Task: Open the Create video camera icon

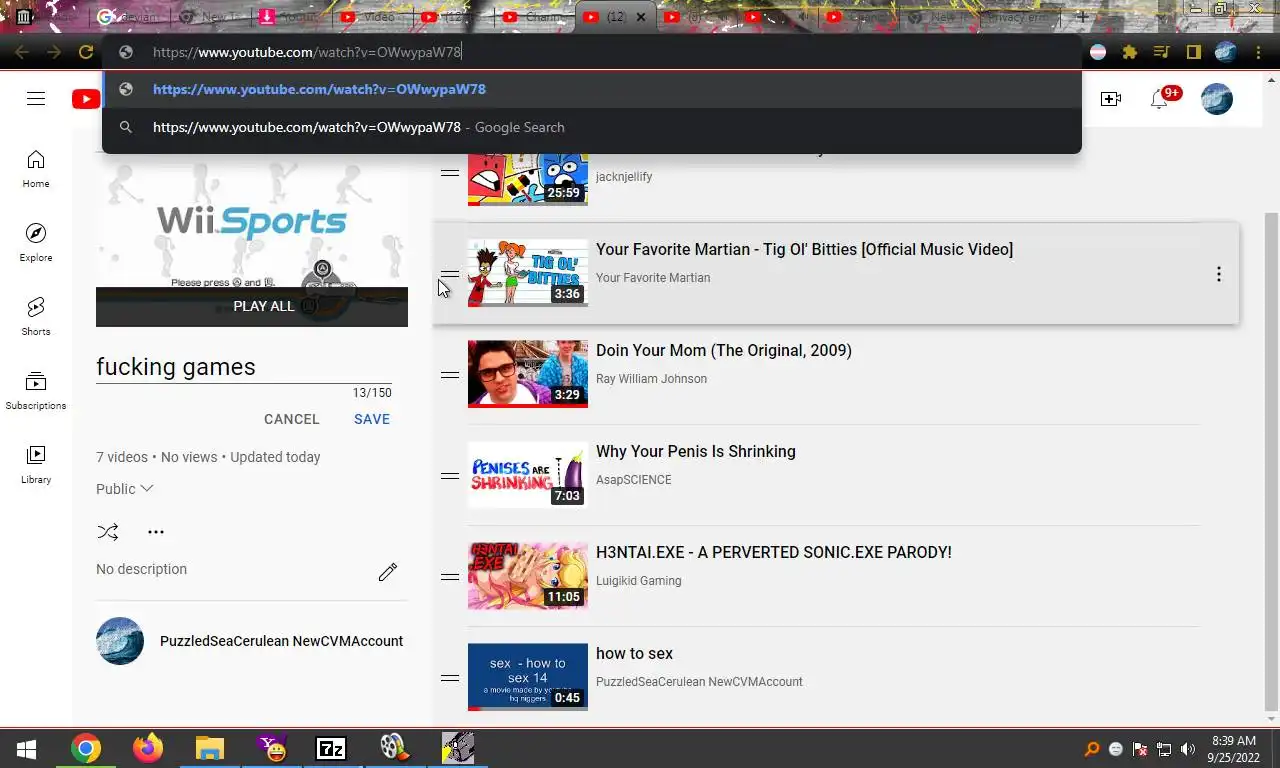Action: point(1110,99)
